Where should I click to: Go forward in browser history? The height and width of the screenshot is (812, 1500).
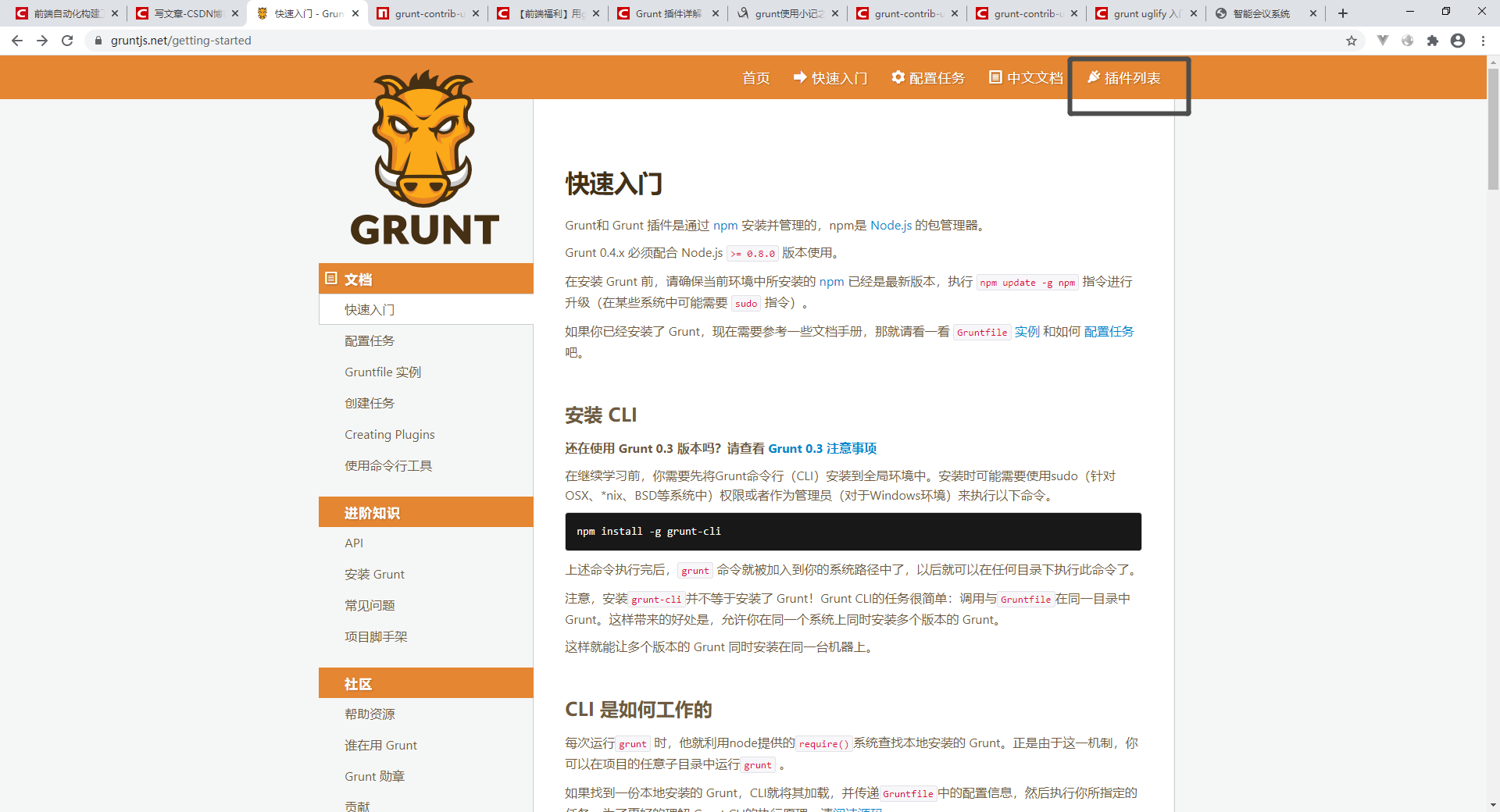pyautogui.click(x=42, y=41)
